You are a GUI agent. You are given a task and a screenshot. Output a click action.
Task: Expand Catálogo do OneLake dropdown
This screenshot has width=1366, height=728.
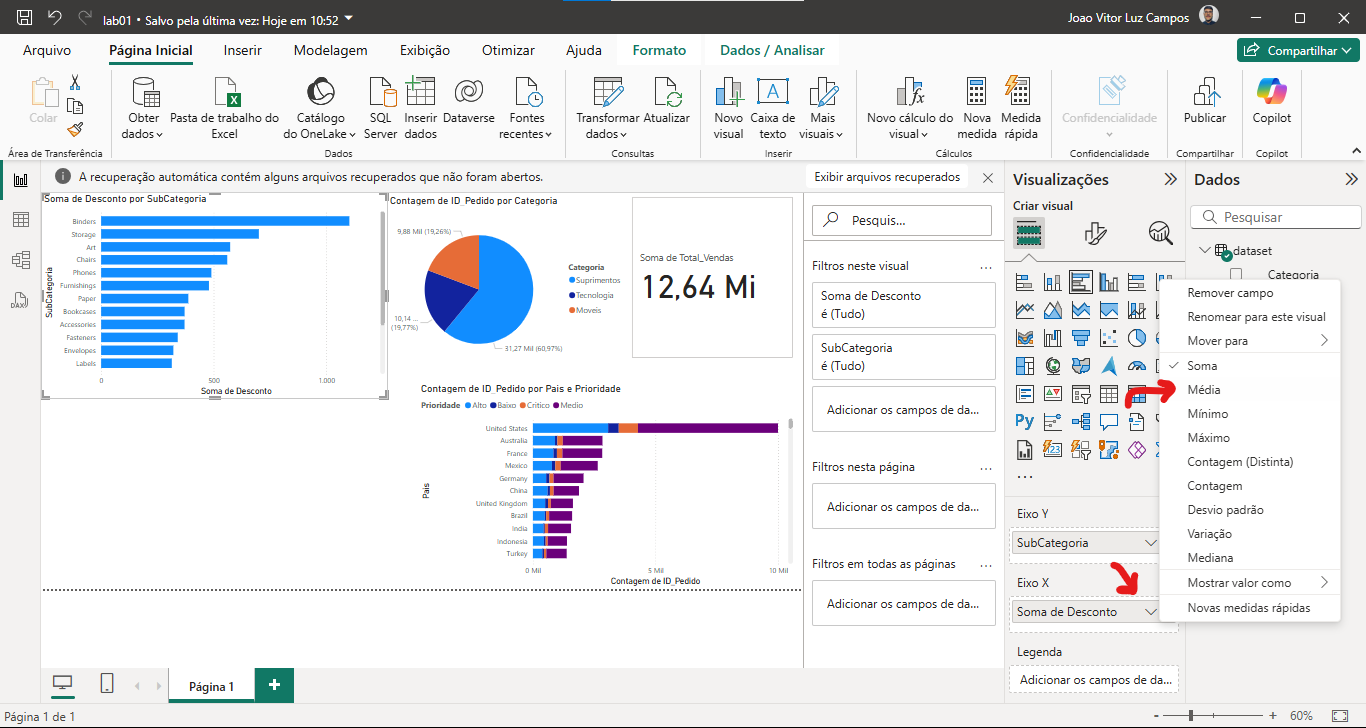click(320, 134)
